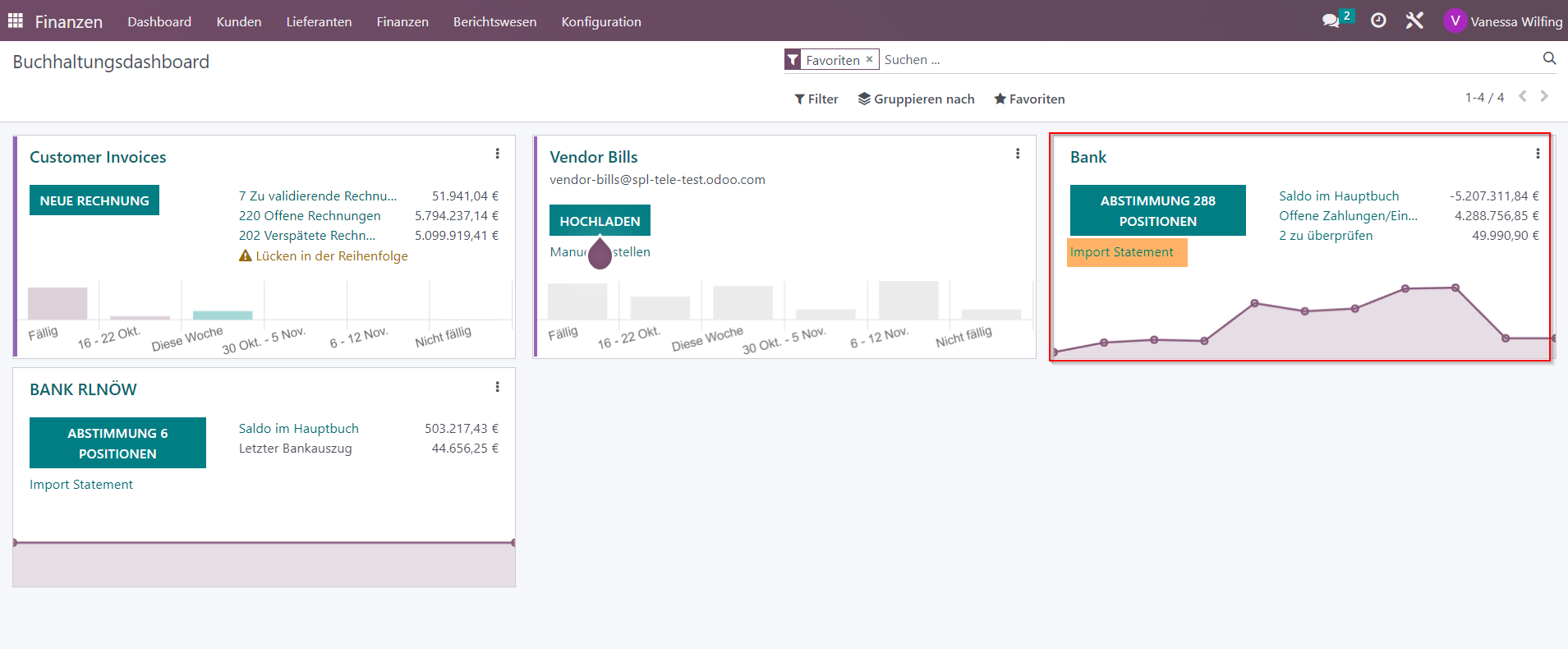Open Vendor Bills card options menu
1568x649 pixels.
[x=1018, y=154]
